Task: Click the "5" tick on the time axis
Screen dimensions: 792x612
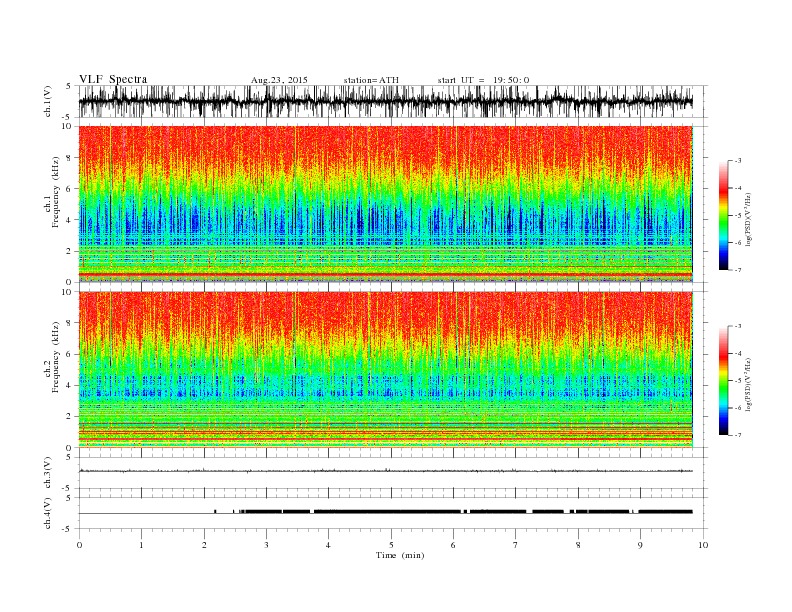Action: point(391,545)
